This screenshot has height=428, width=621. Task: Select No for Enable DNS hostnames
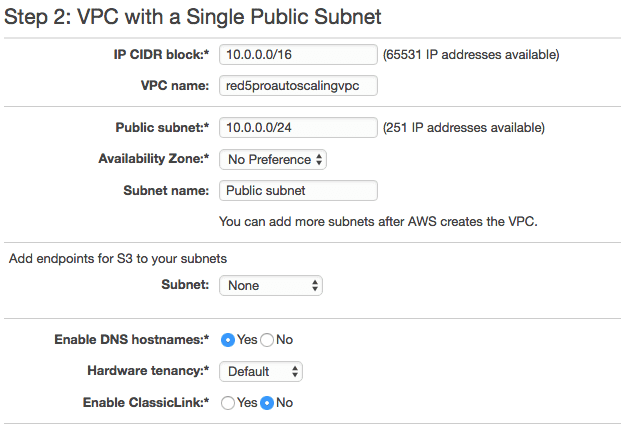(267, 340)
